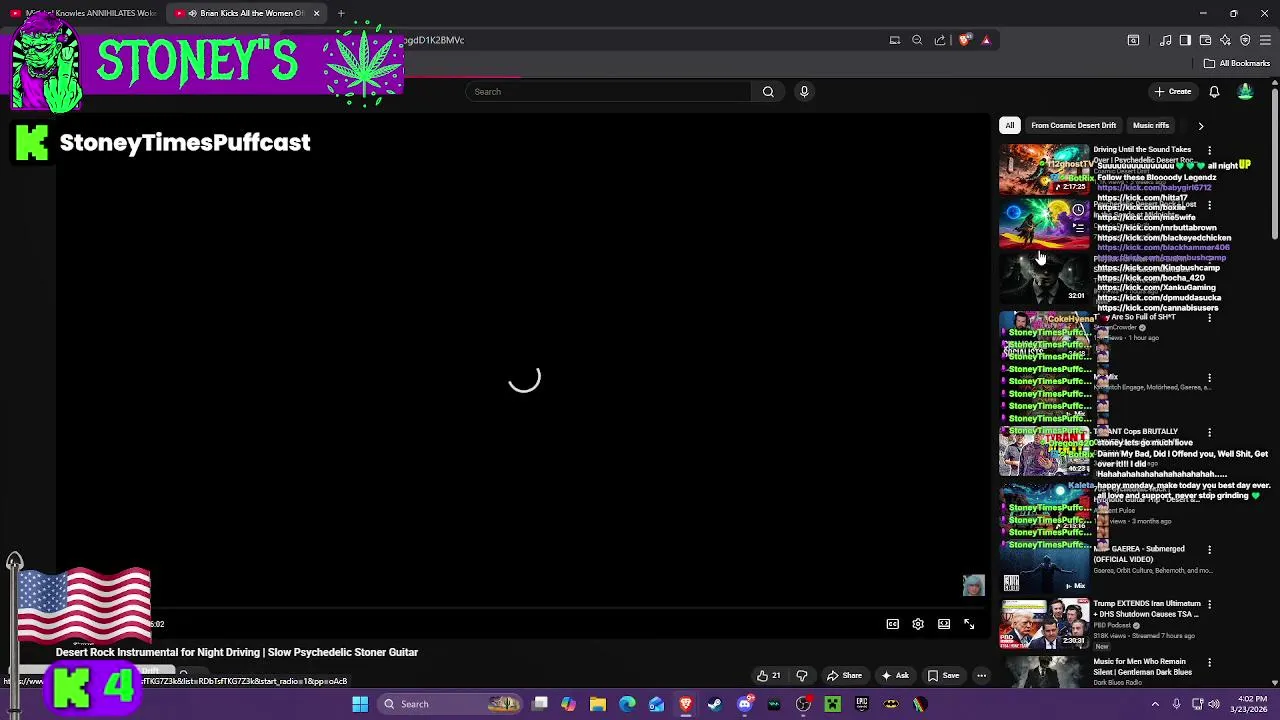Select the From Cosmic Desert Drift chip
Image resolution: width=1280 pixels, height=720 pixels.
tap(1073, 126)
